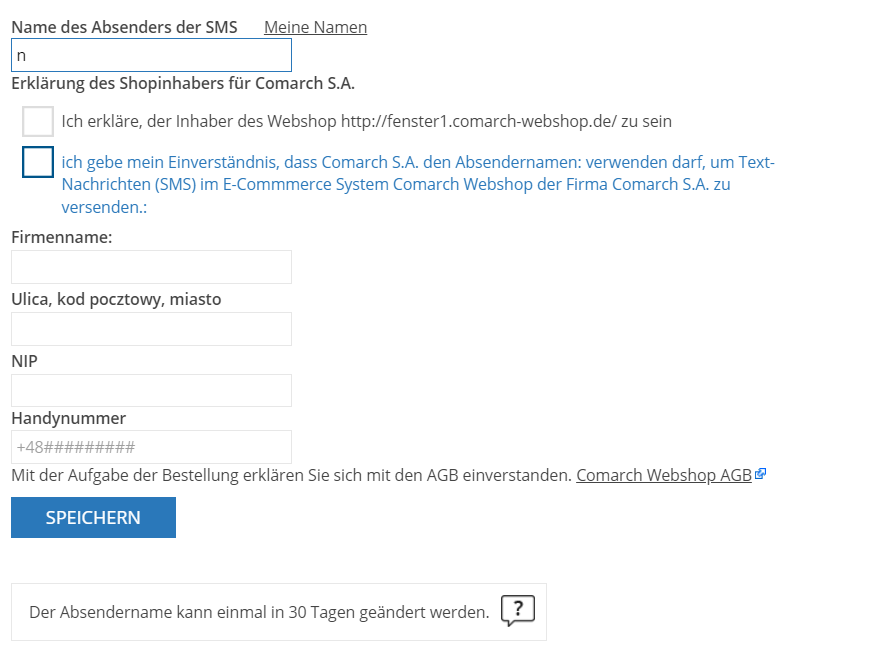Click the external link icon beside AGB
The width and height of the screenshot is (876, 649).
(760, 474)
